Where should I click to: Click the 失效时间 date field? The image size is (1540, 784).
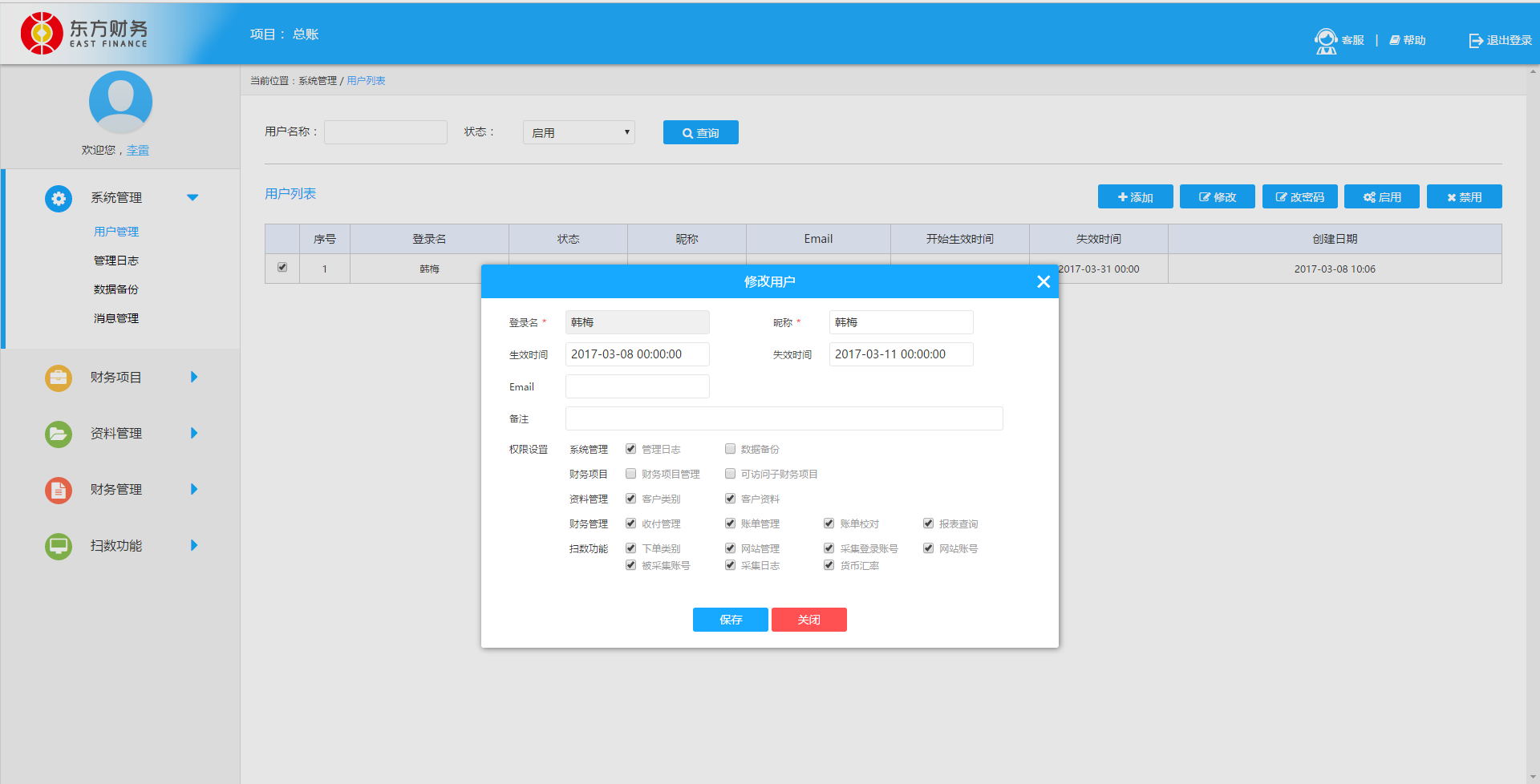[902, 354]
